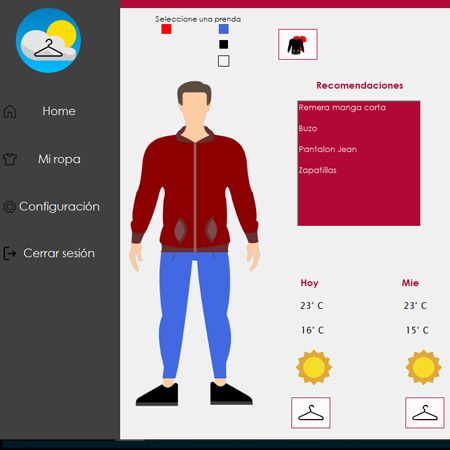Pick the red color swatch
Viewport: 450px width, 450px height.
pos(166,29)
